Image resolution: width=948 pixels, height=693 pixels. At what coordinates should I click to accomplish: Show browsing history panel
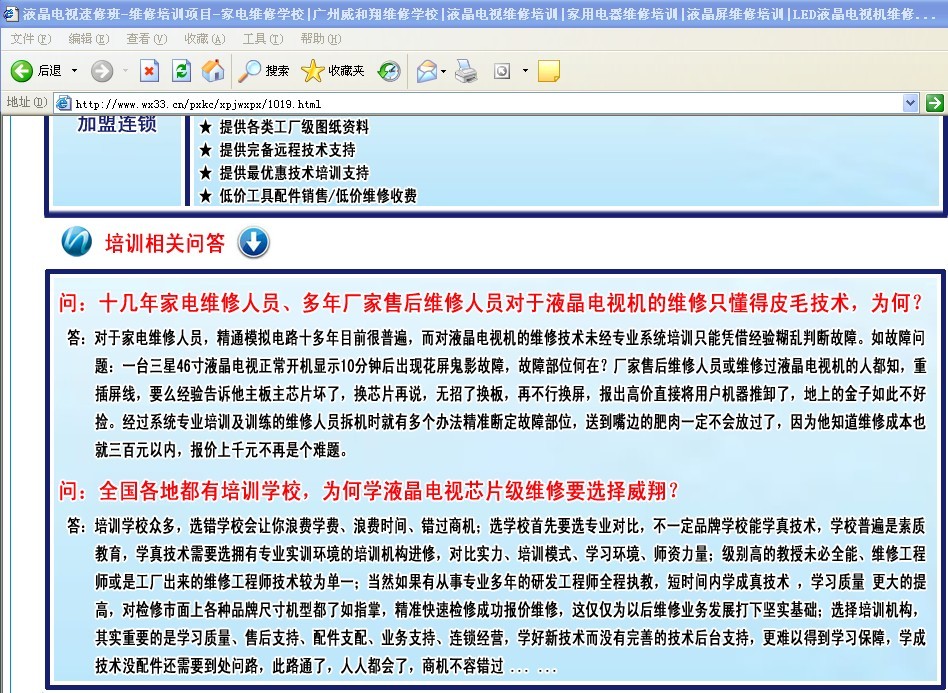click(389, 71)
